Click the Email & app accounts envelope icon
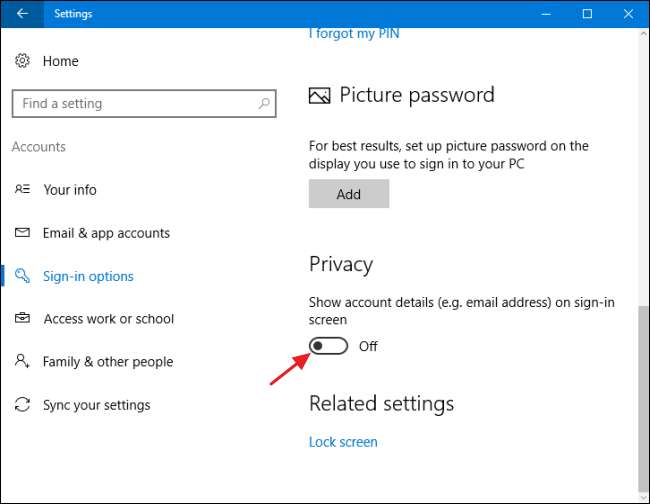This screenshot has height=504, width=650. 22,233
